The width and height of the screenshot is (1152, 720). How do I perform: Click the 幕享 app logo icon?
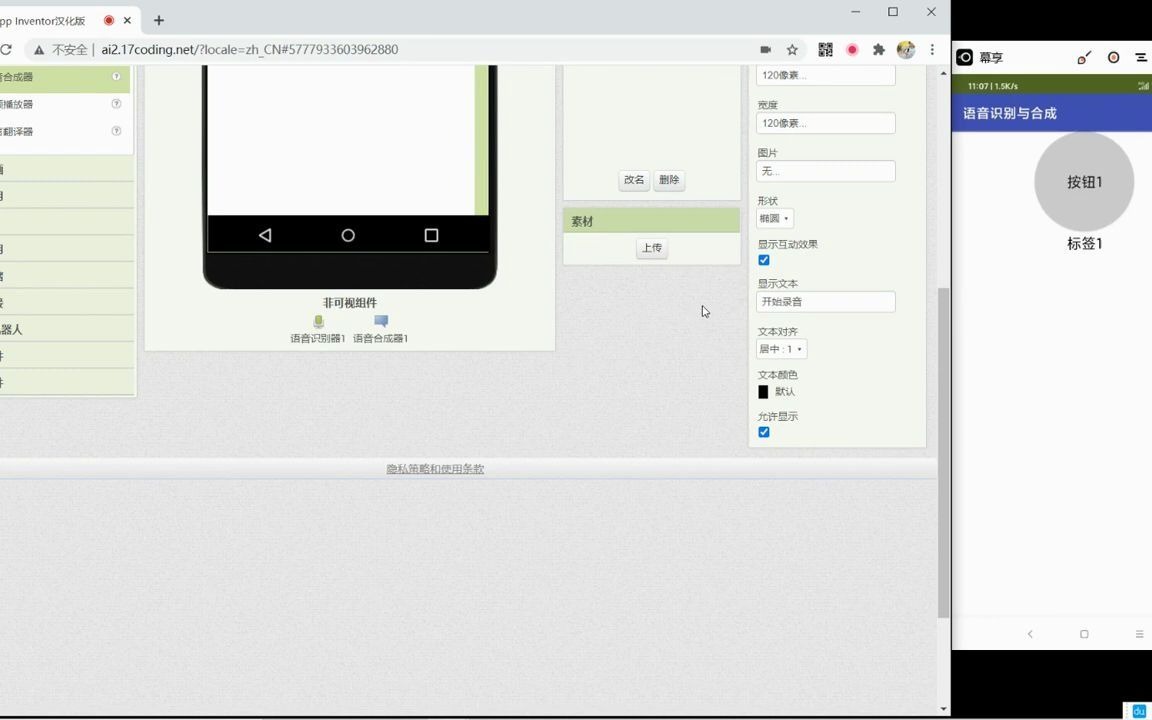coord(965,57)
